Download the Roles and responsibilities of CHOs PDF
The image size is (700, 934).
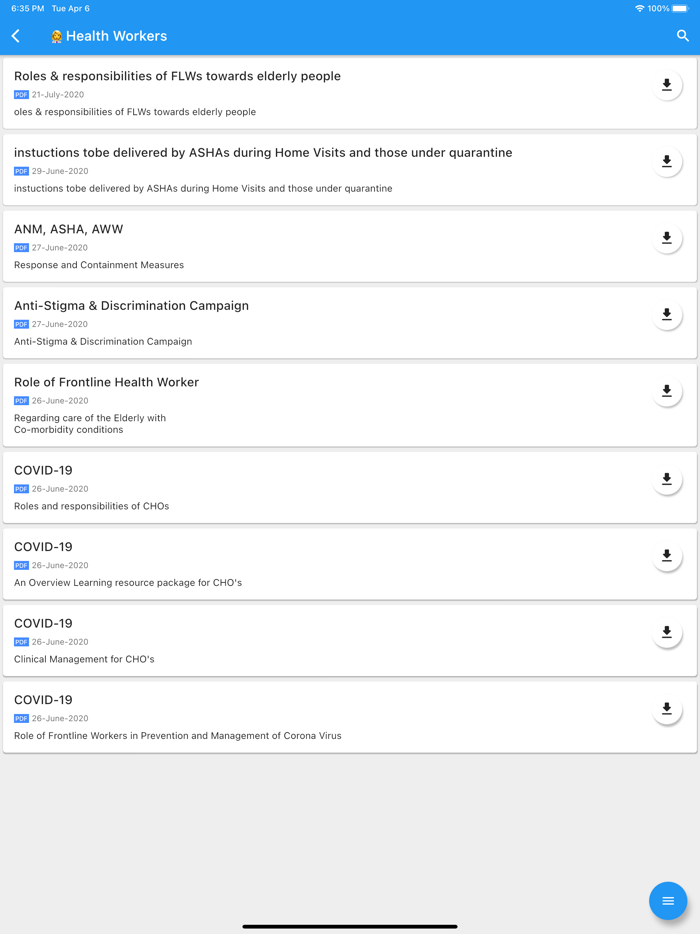pyautogui.click(x=667, y=480)
